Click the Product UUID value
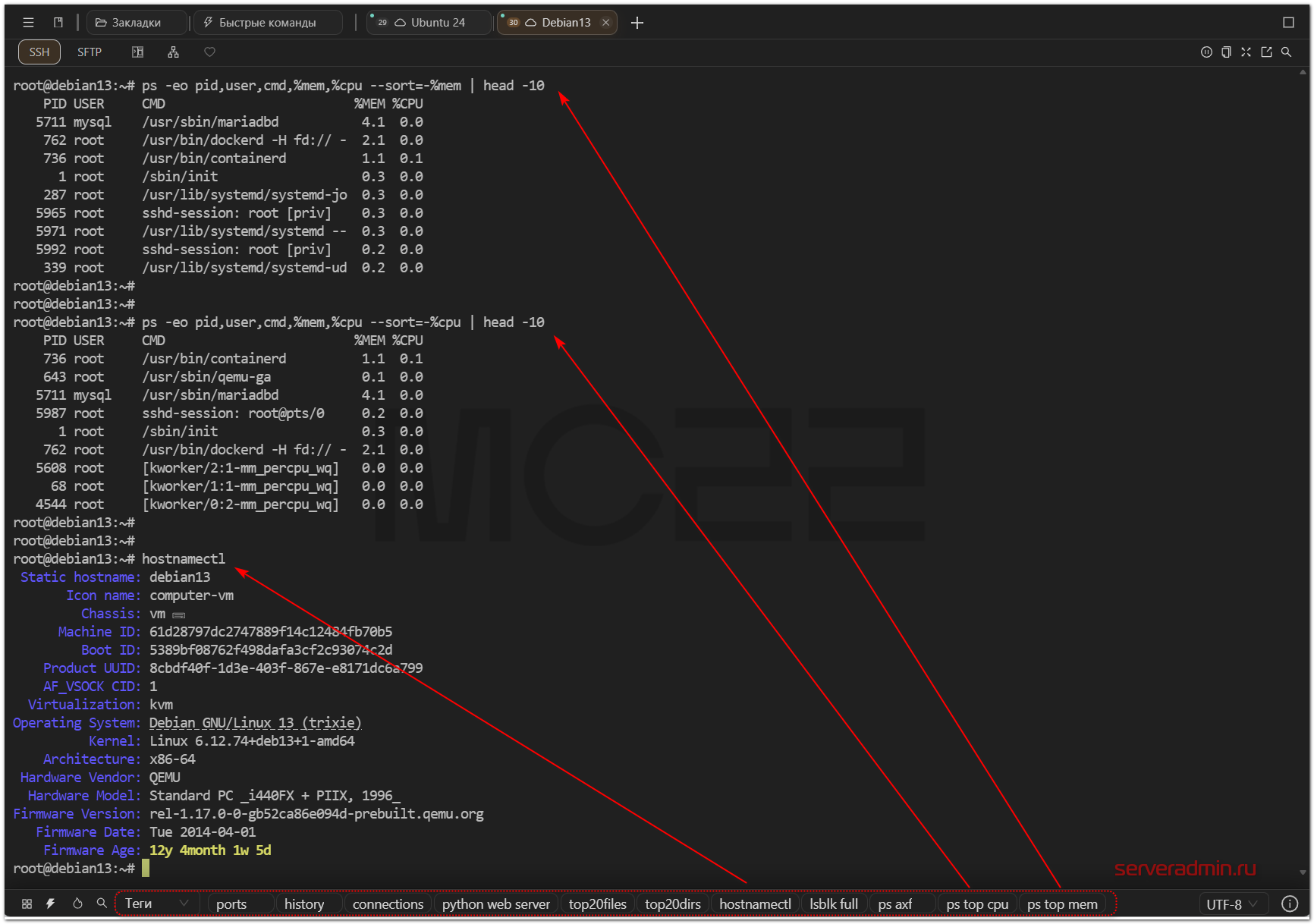This screenshot has width=1314, height=924. (x=286, y=668)
